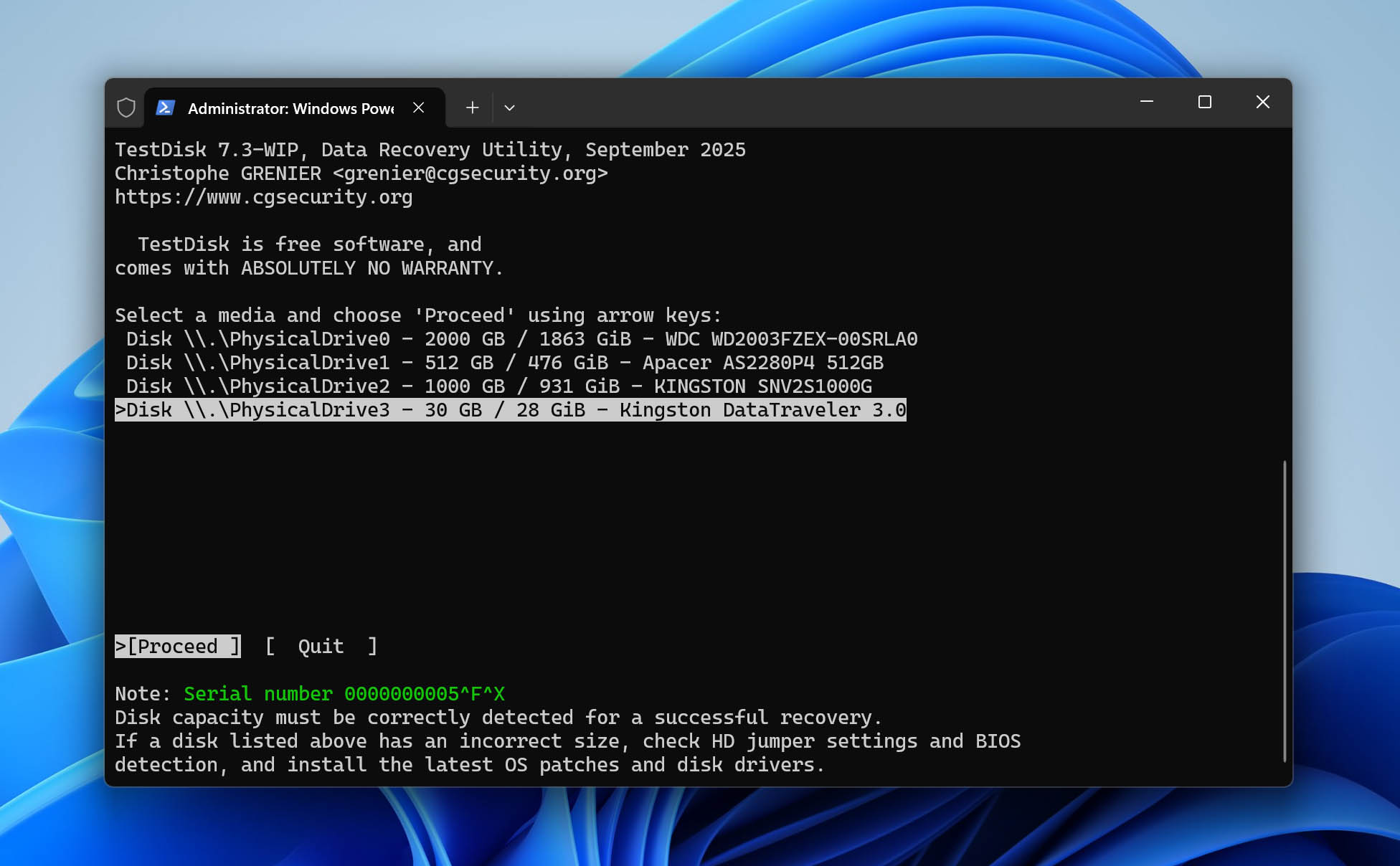1400x866 pixels.
Task: Select the Proceed option
Action: click(178, 646)
